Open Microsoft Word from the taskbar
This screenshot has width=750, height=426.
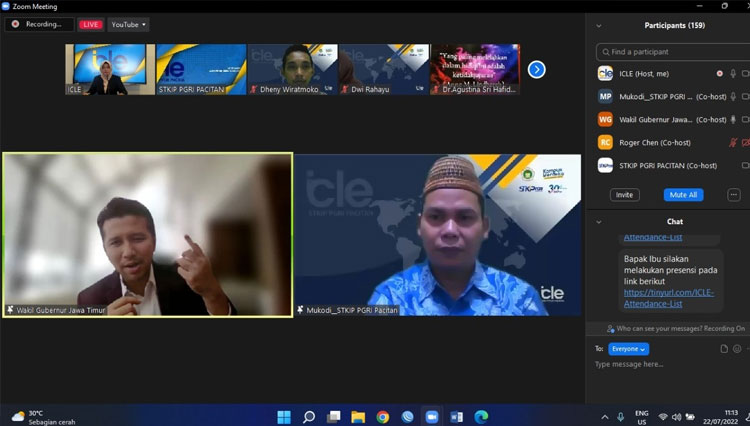tap(457, 416)
